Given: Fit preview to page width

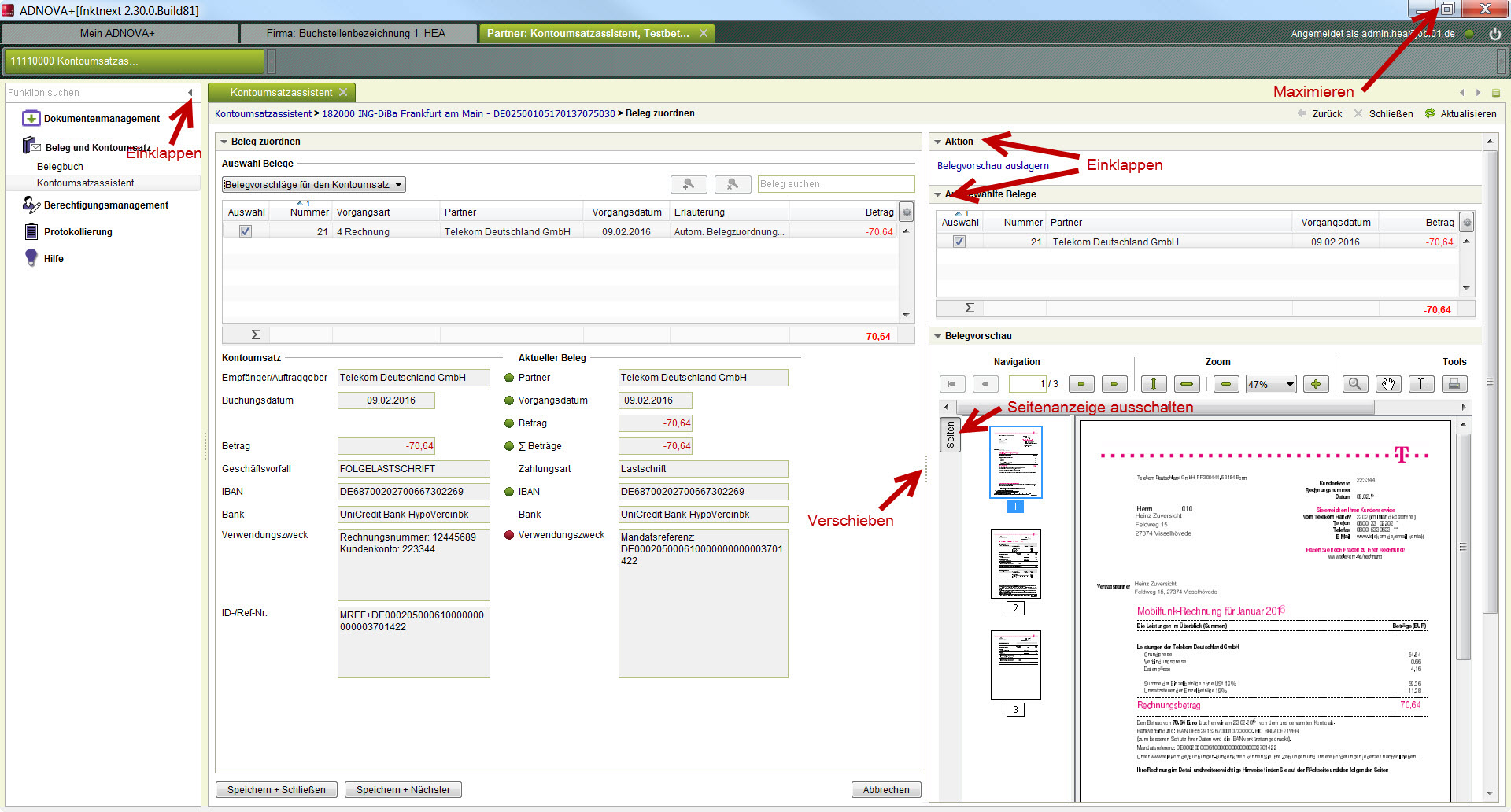Looking at the screenshot, I should [1187, 384].
